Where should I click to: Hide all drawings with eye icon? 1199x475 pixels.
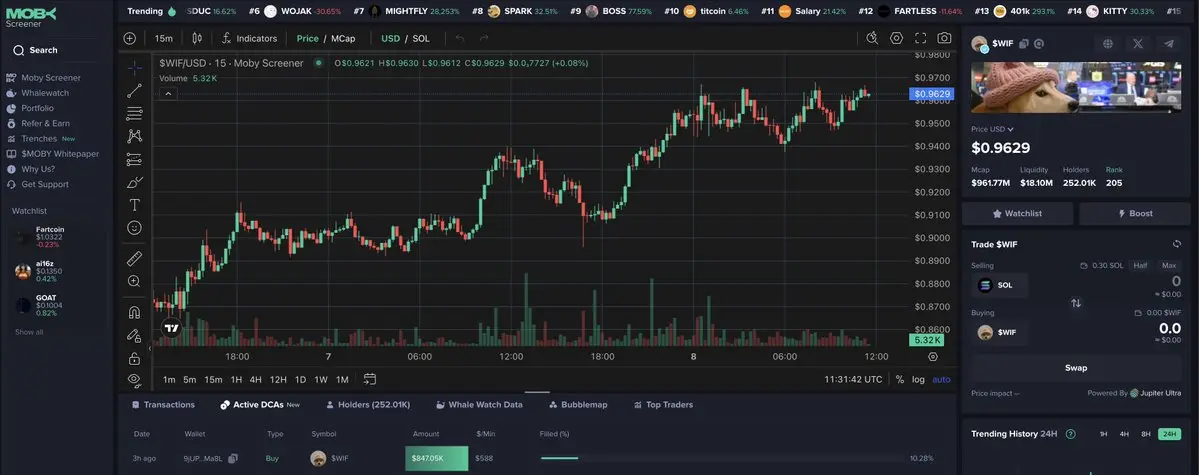(x=135, y=379)
